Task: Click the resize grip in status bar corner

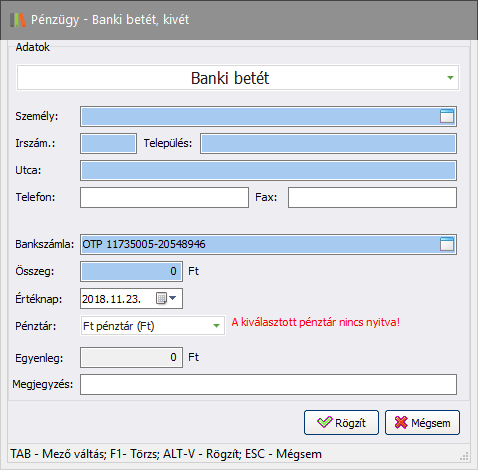Action: 464,456
